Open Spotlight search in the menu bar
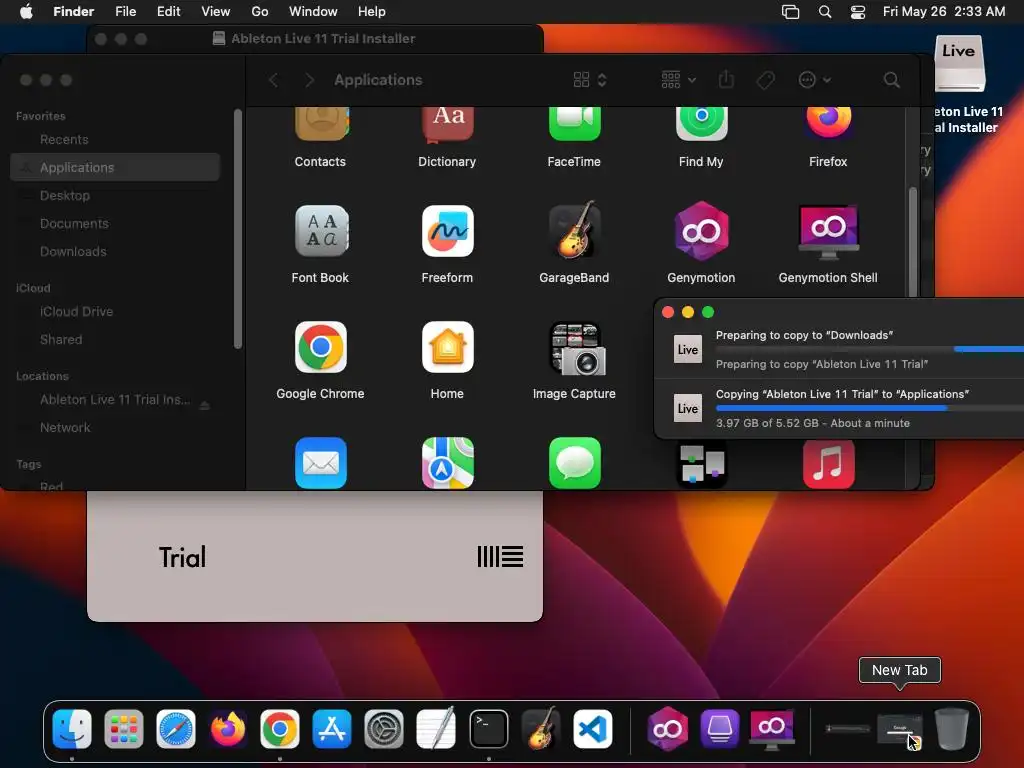 tap(825, 12)
